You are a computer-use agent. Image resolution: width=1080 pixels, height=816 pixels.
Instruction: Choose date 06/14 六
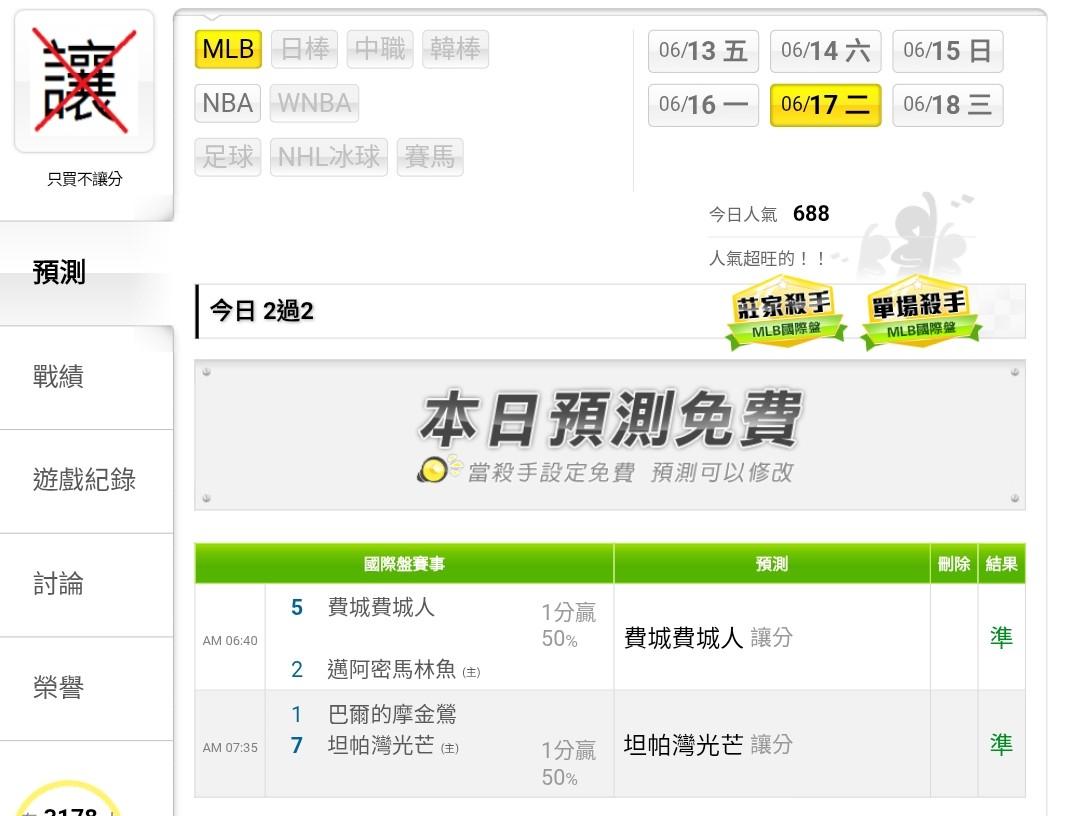click(825, 51)
